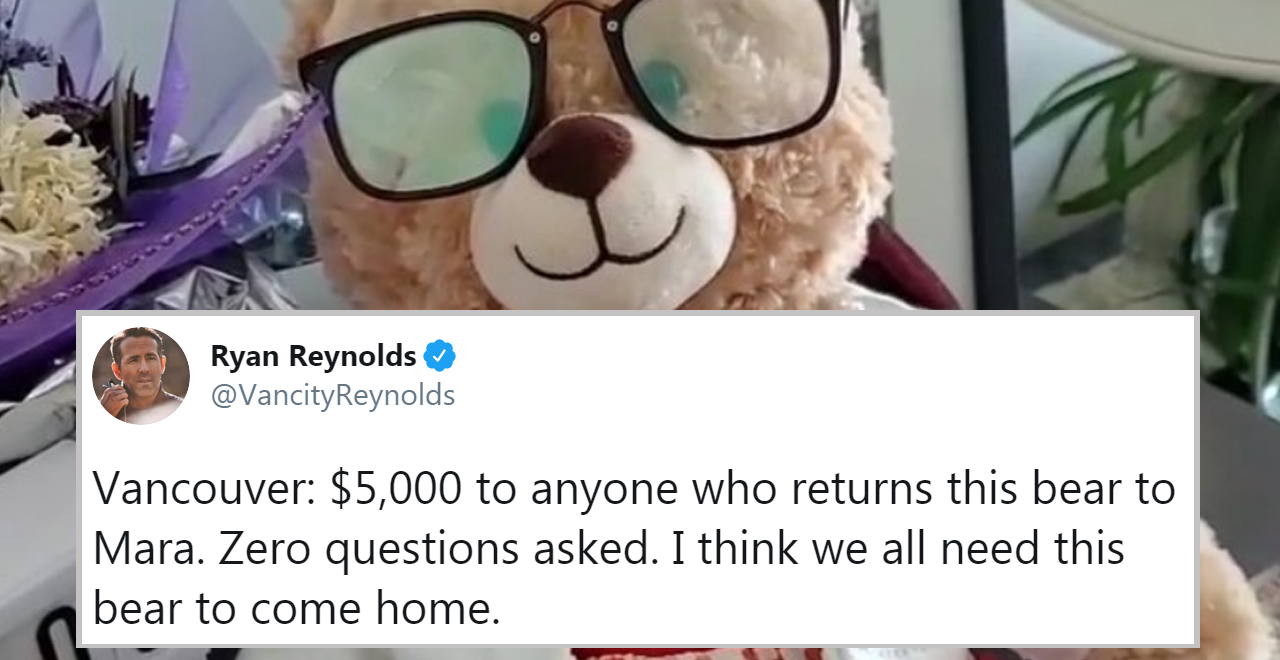Open the @VancityReynolds handle link

[333, 396]
